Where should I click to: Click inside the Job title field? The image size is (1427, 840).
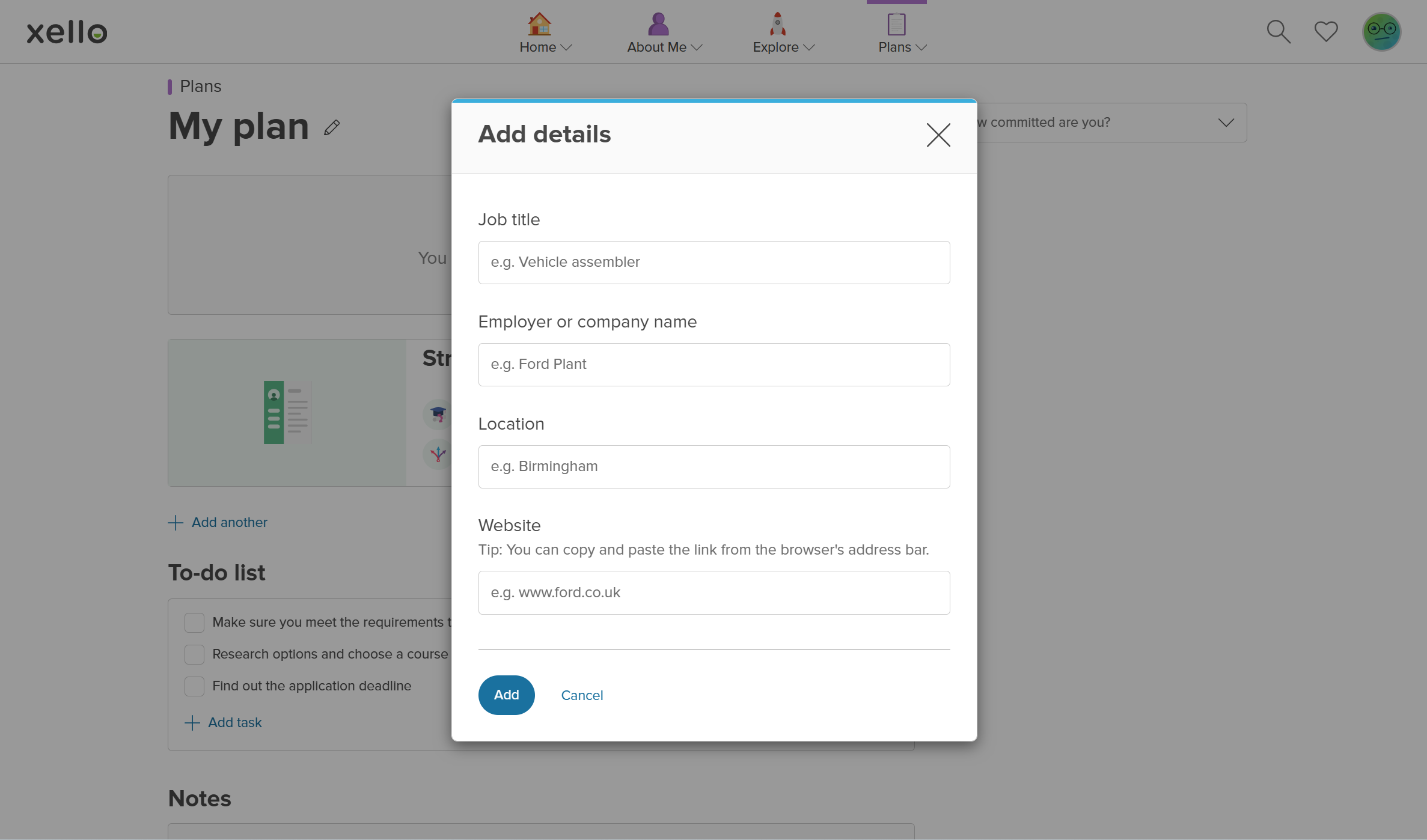point(713,263)
